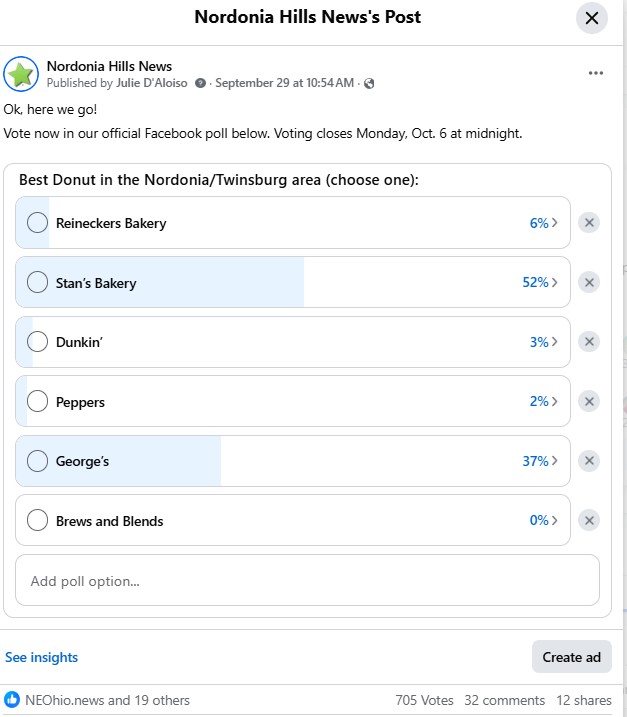View the 12 shares

(x=584, y=700)
